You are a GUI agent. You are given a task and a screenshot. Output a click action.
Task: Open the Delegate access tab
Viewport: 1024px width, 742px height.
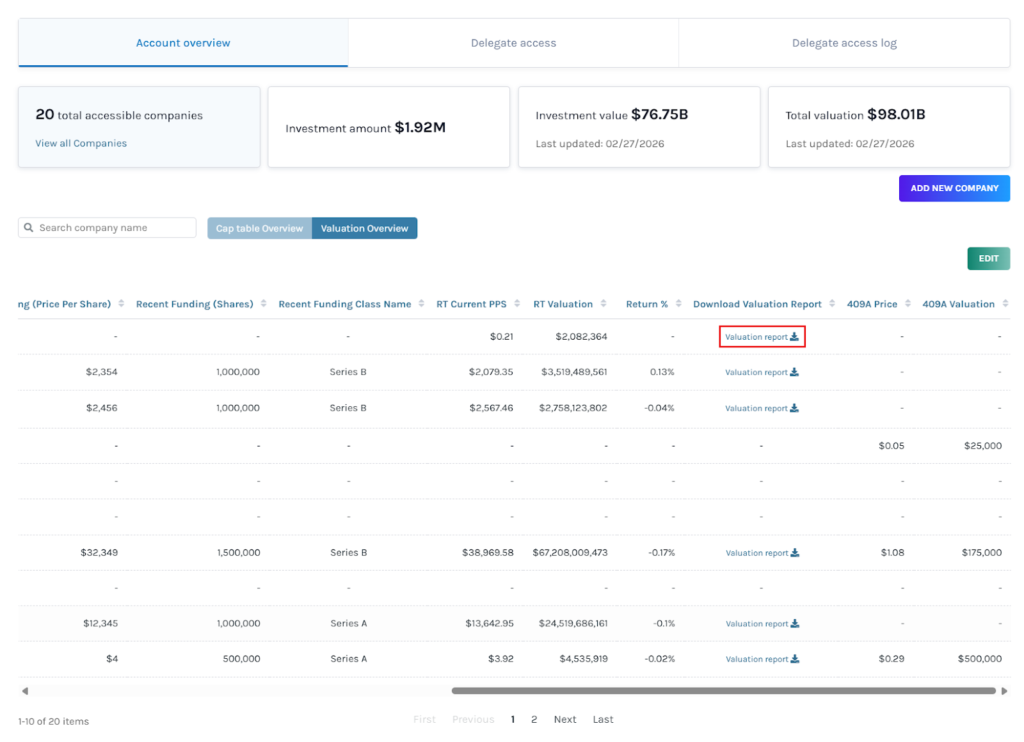click(513, 43)
